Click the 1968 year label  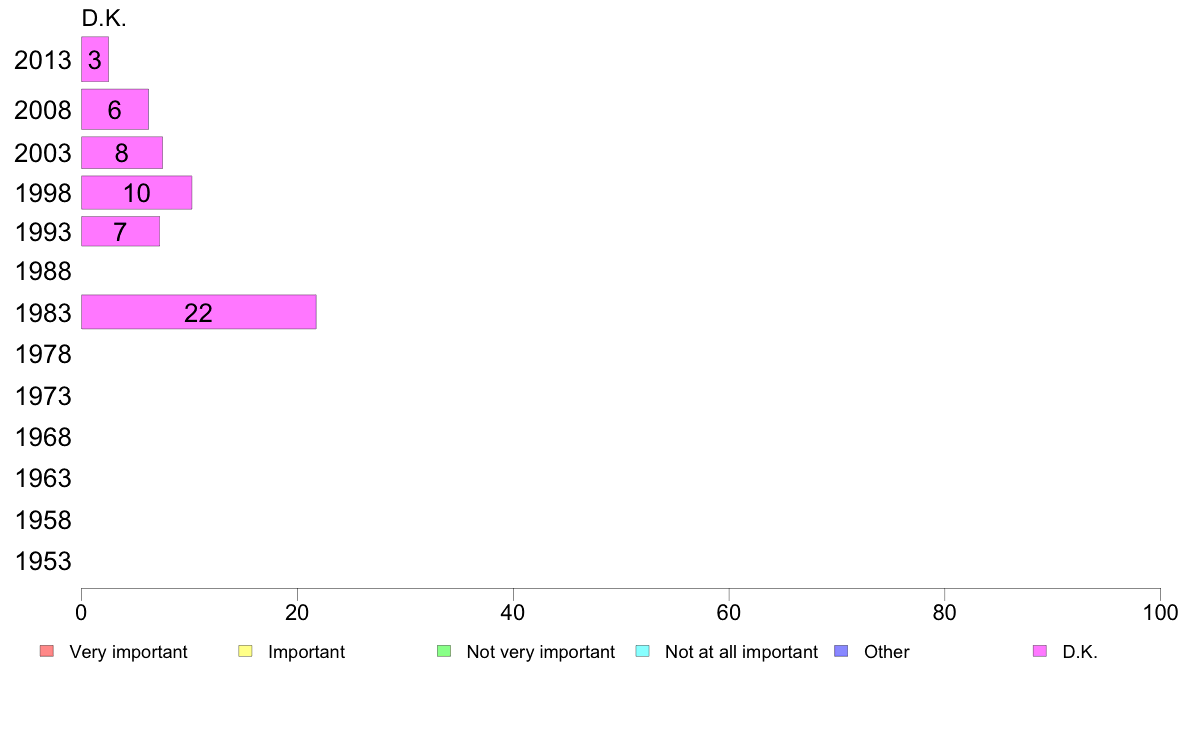43,437
